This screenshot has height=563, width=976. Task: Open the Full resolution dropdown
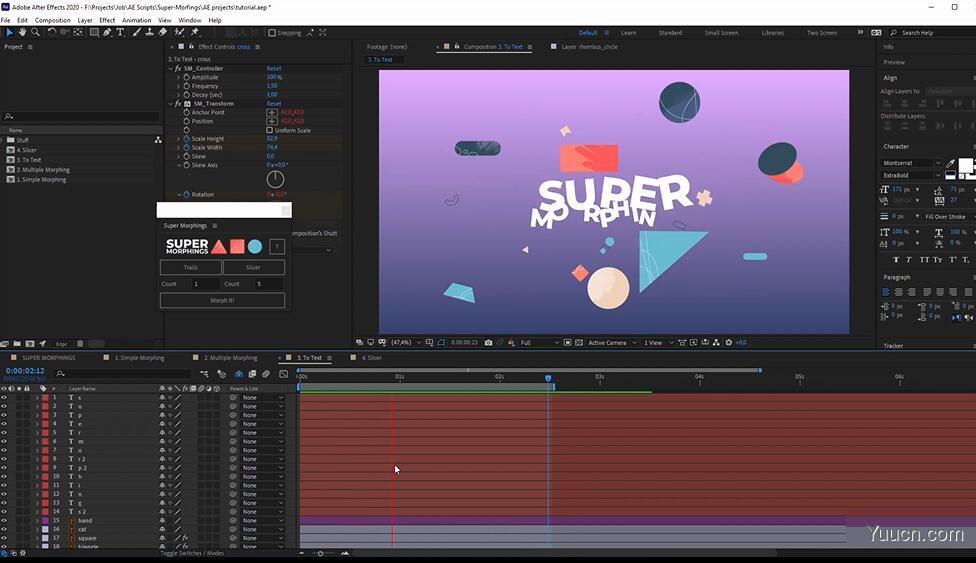539,343
